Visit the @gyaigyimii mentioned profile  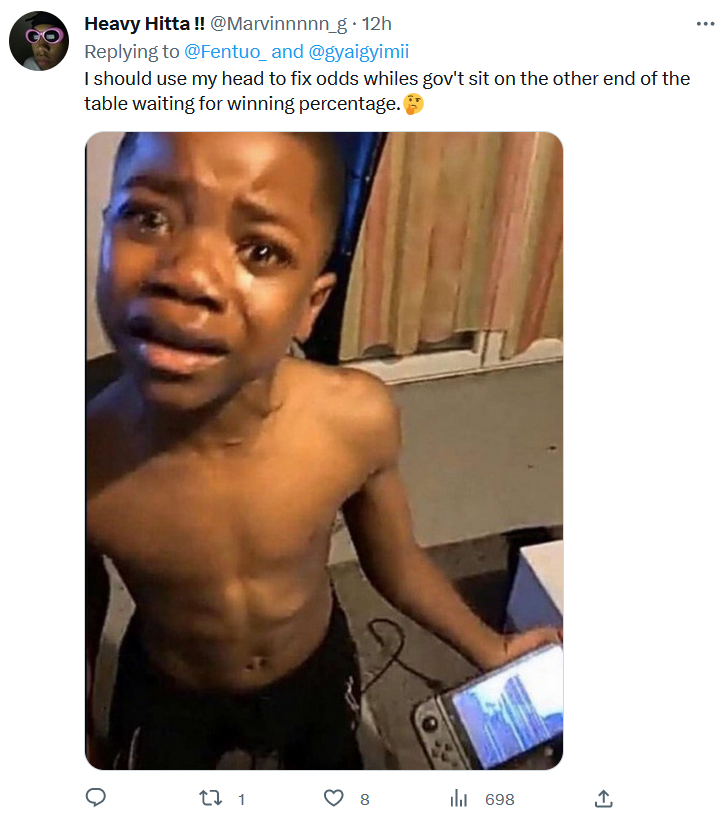click(359, 52)
